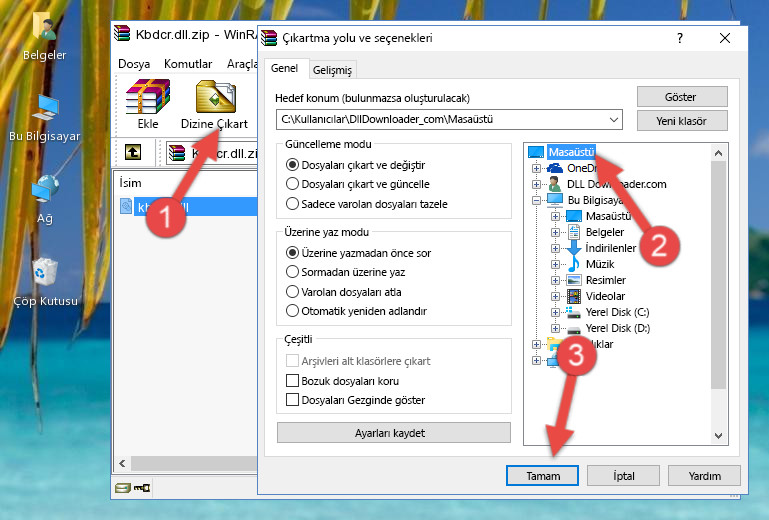Open the Ağ network desktop icon
Screen dimensions: 769x520
tap(45, 189)
